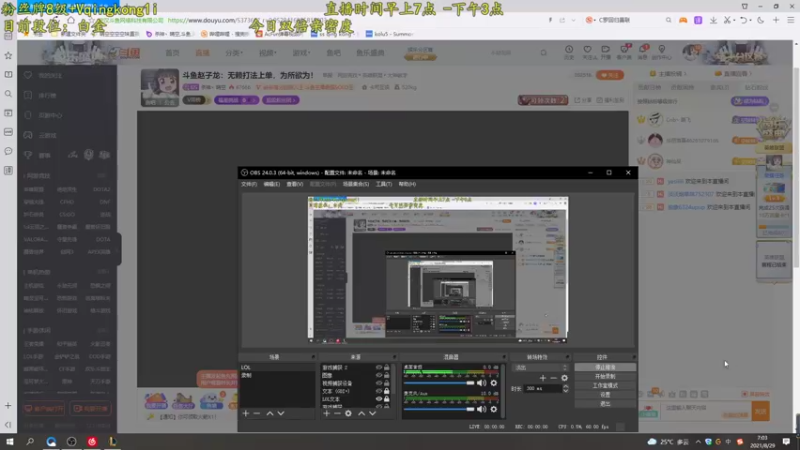Move source up in OBS sources panel
The height and width of the screenshot is (450, 800).
point(361,413)
